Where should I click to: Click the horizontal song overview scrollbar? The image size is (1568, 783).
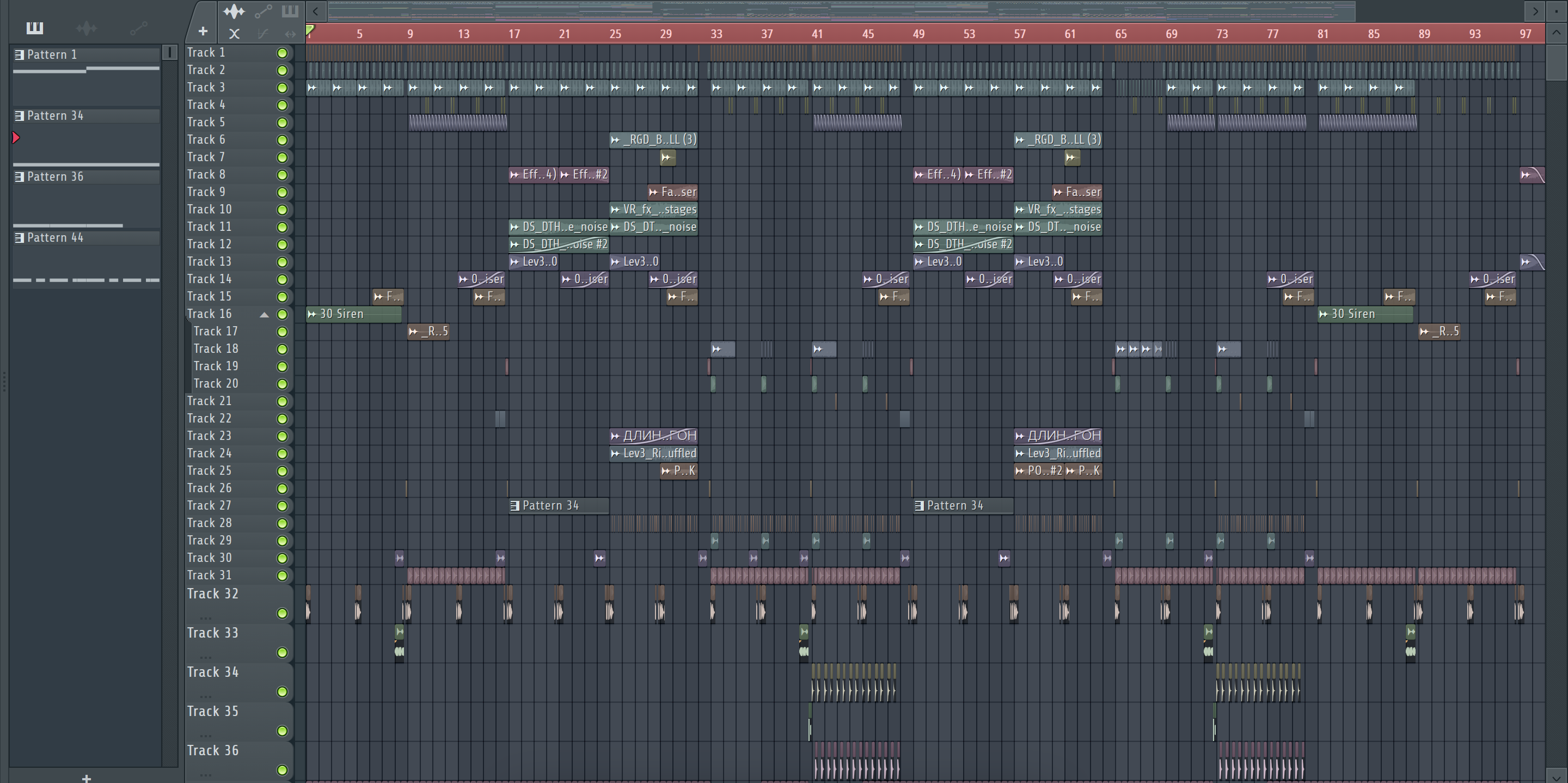tap(841, 11)
